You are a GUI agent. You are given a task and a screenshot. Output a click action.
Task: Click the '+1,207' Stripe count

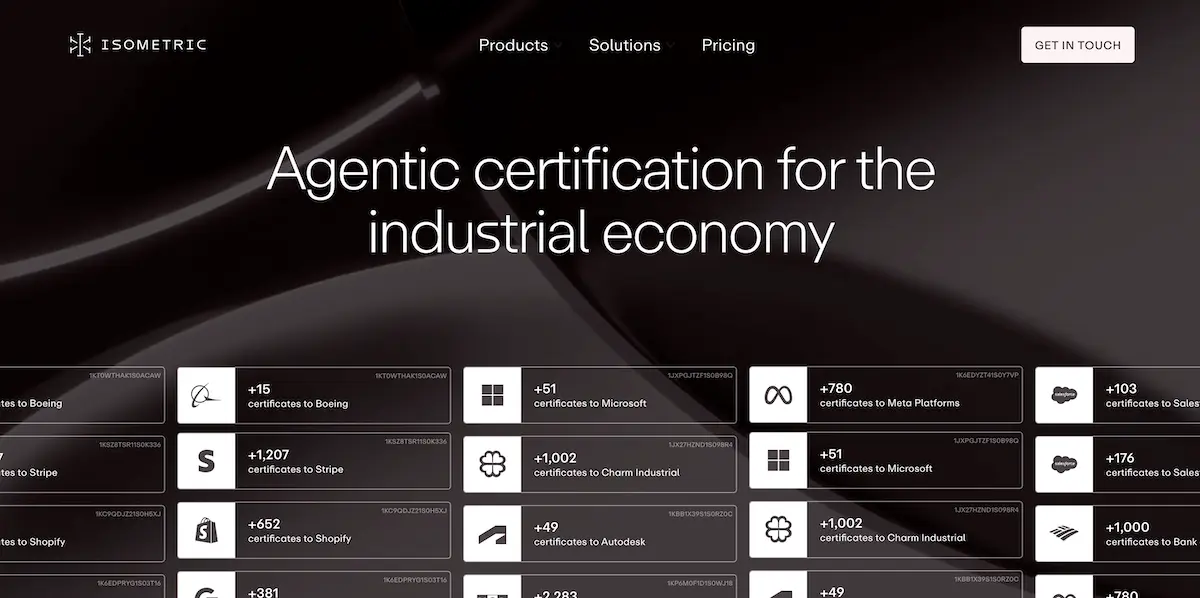268,454
